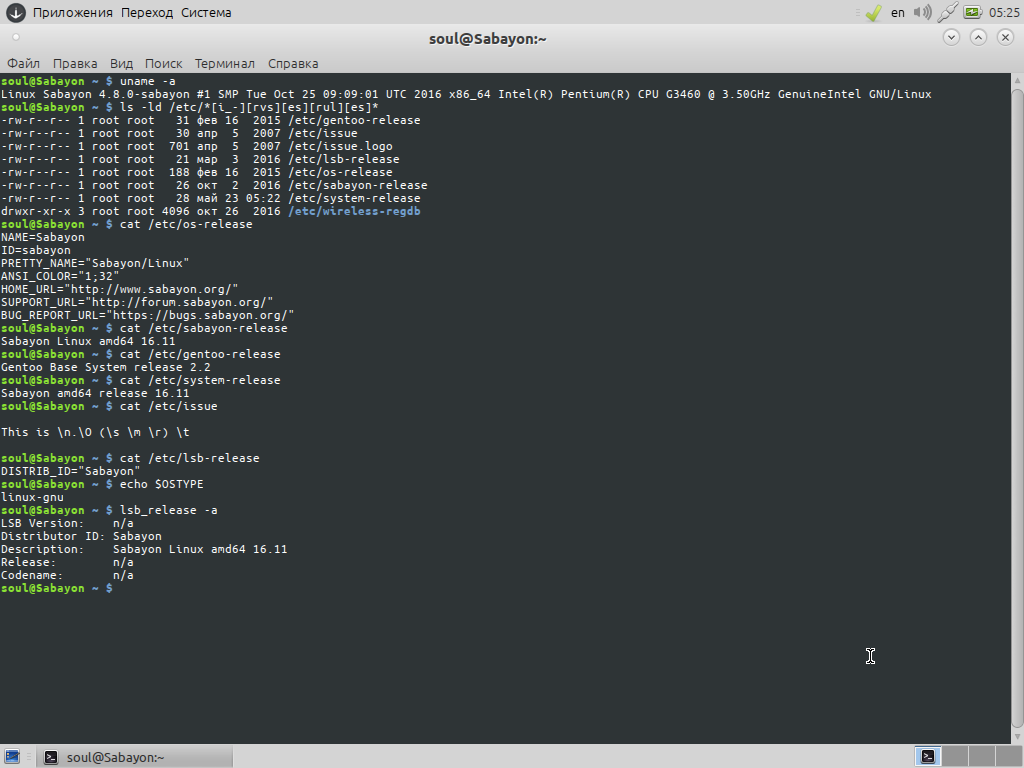Click the terminal vertical scrollbar thumb
The width and height of the screenshot is (1024, 768).
coord(1017,408)
